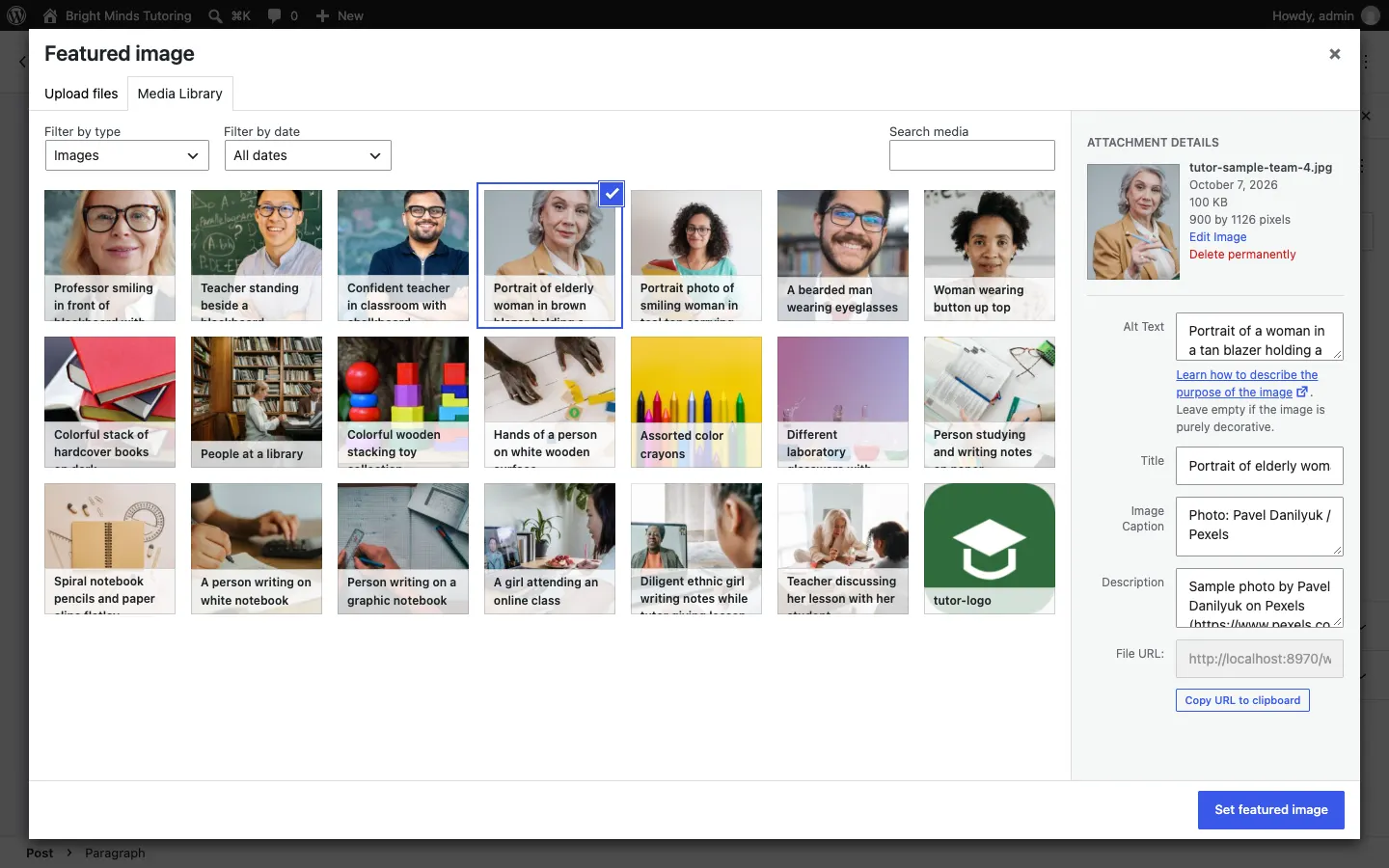Open the Filter by type dropdown

tap(127, 155)
